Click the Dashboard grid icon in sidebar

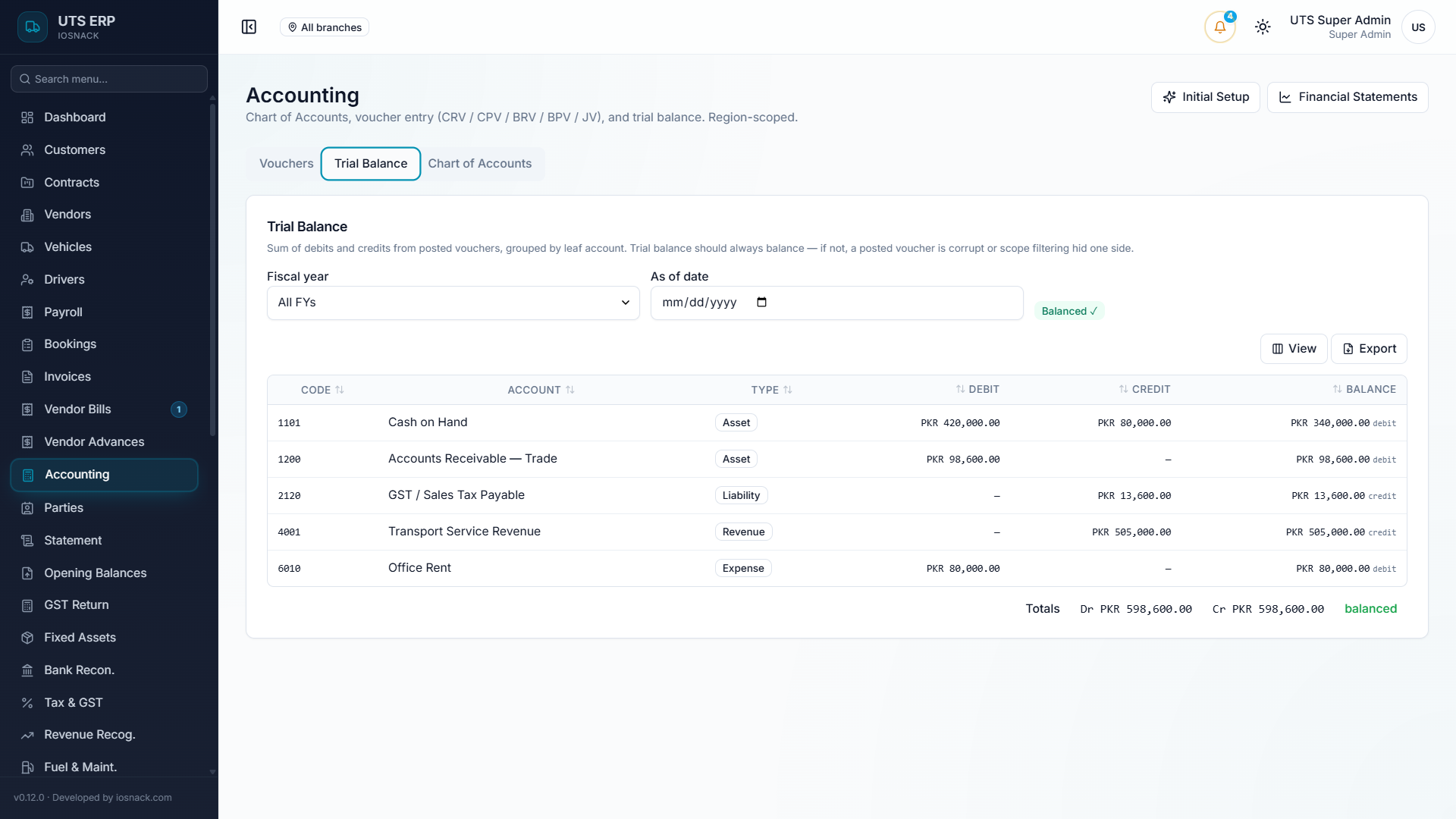pyautogui.click(x=27, y=118)
